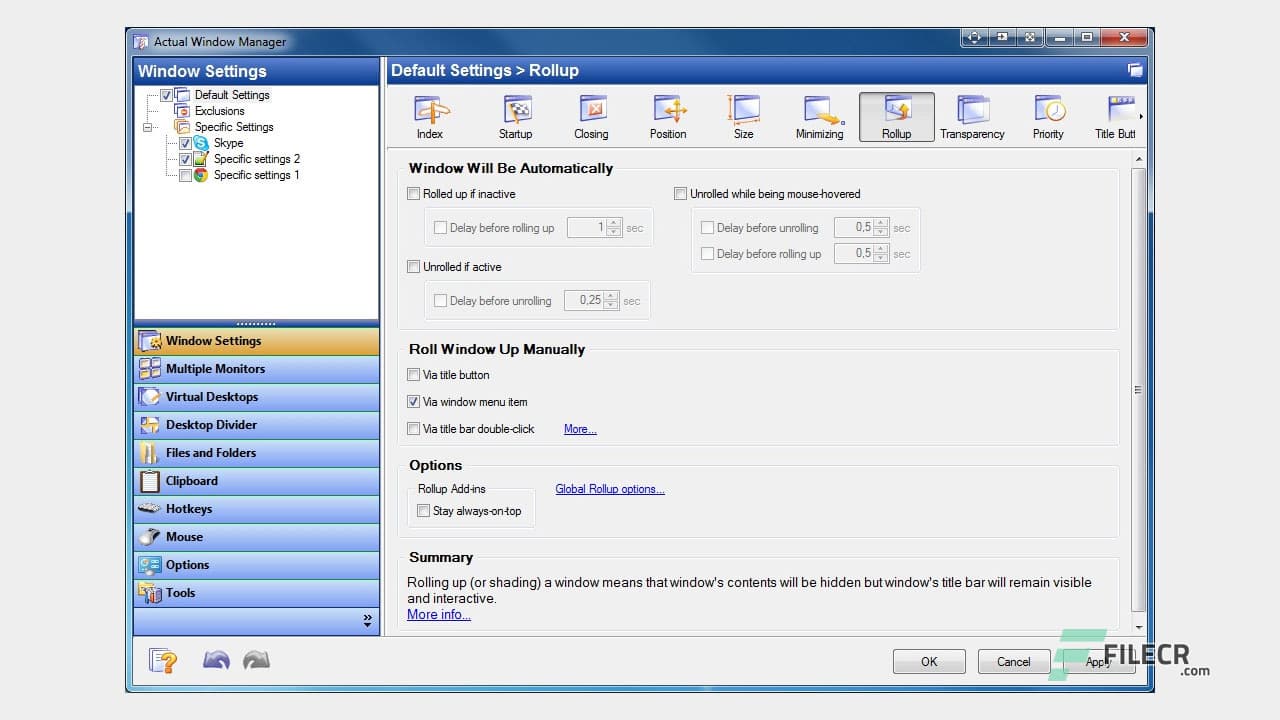Open the Minimizing settings icon
This screenshot has height=720, width=1280.
pos(819,115)
